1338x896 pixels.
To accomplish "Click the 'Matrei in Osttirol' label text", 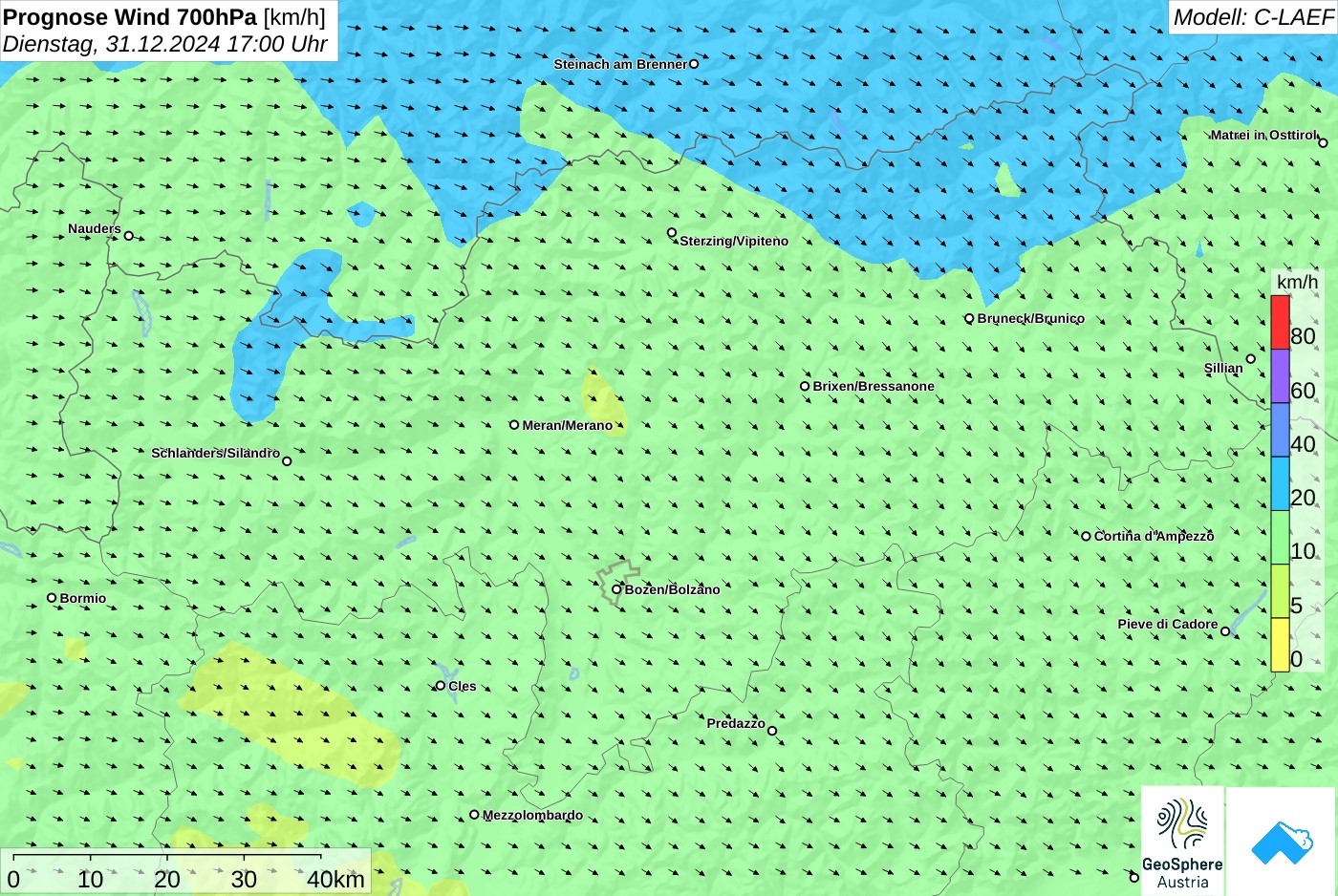I will [1263, 135].
